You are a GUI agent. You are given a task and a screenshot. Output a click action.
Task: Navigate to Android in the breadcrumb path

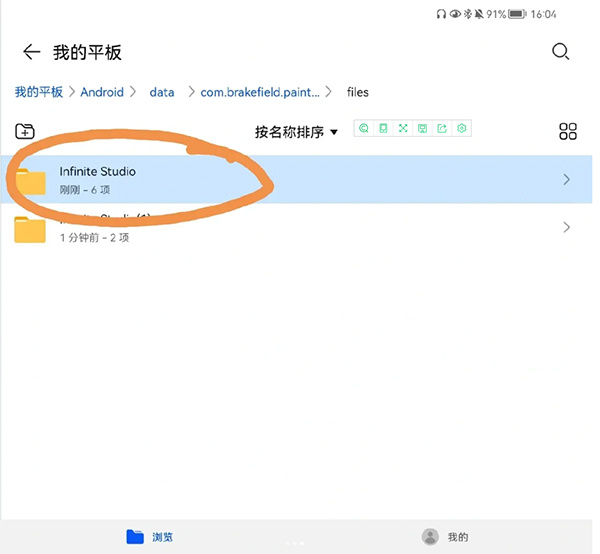pos(102,92)
